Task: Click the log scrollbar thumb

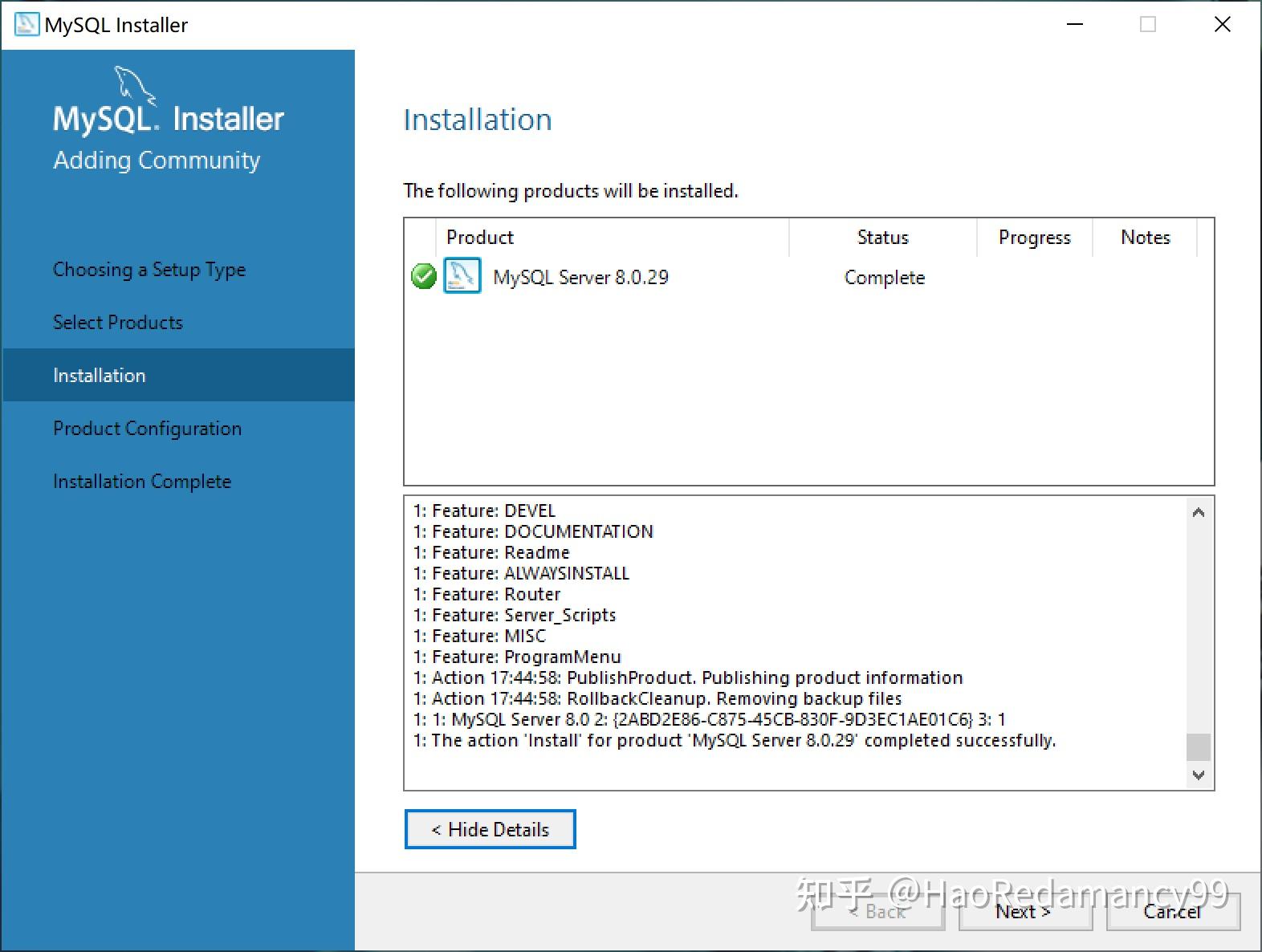Action: 1198,747
